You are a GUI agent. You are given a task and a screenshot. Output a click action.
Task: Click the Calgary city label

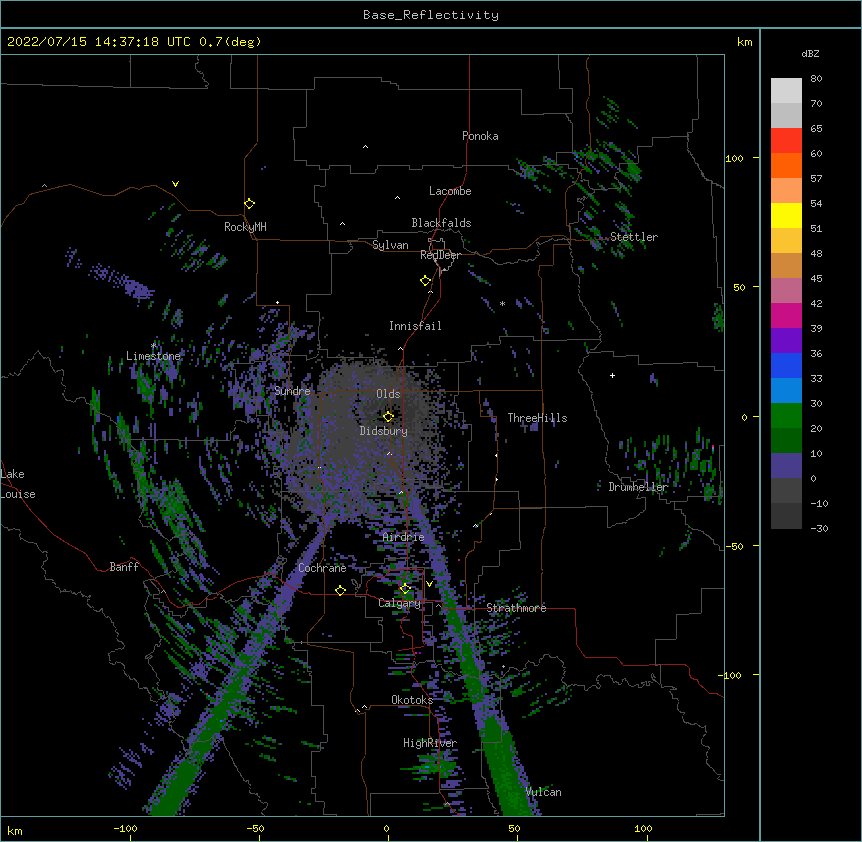click(x=399, y=603)
